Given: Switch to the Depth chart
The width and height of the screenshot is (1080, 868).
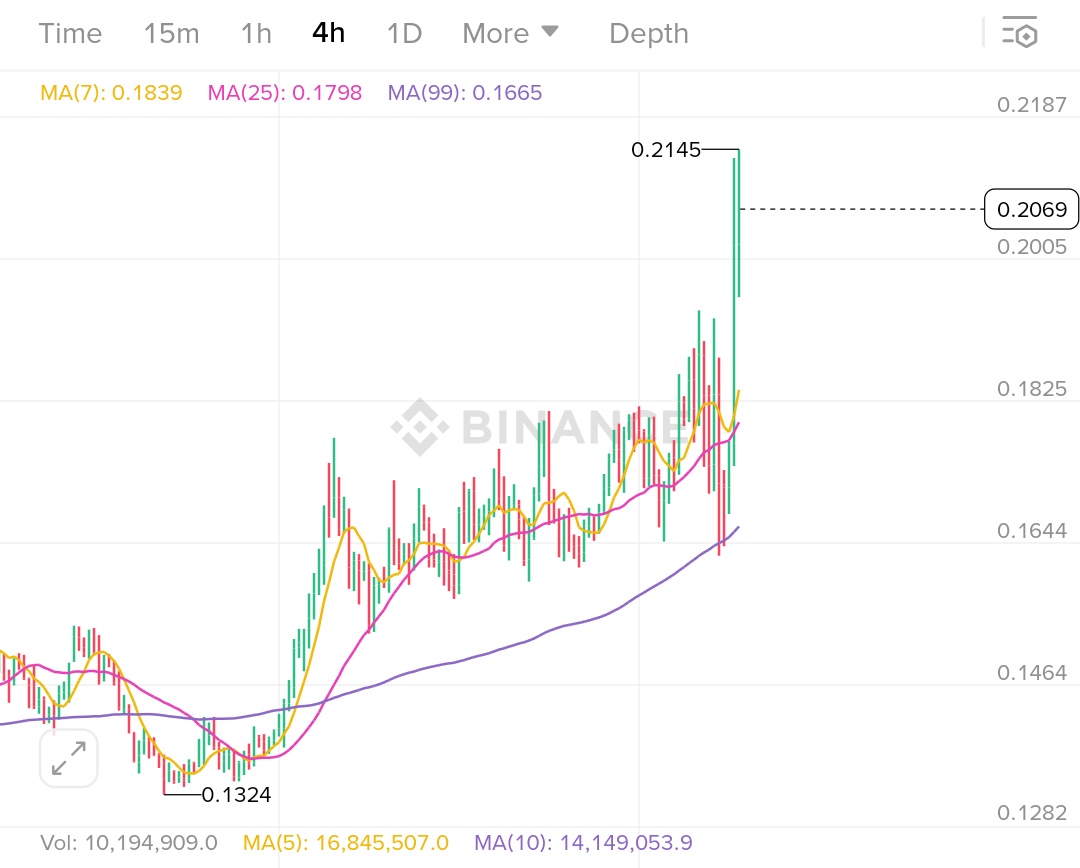Looking at the screenshot, I should coord(649,33).
